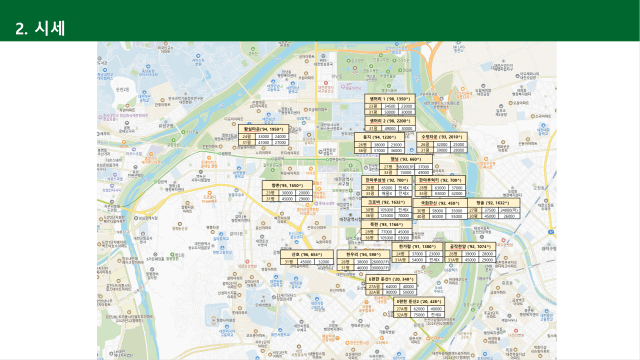Click the 75000 cell in e편한 둔산2 table

(x=418, y=315)
